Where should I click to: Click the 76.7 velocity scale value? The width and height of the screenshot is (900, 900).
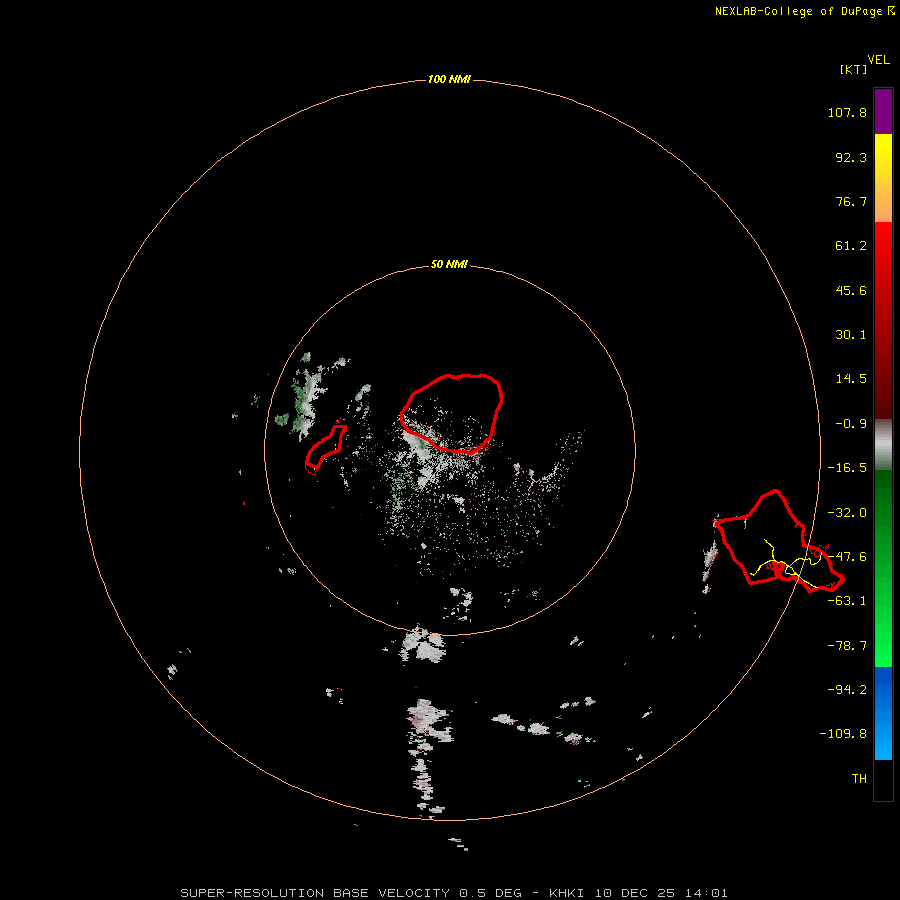tap(851, 201)
